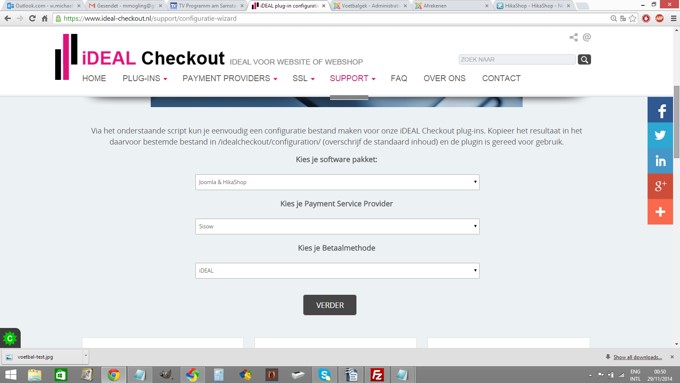The height and width of the screenshot is (383, 680).
Task: Expand the PLUG-INS menu
Action: 144,79
